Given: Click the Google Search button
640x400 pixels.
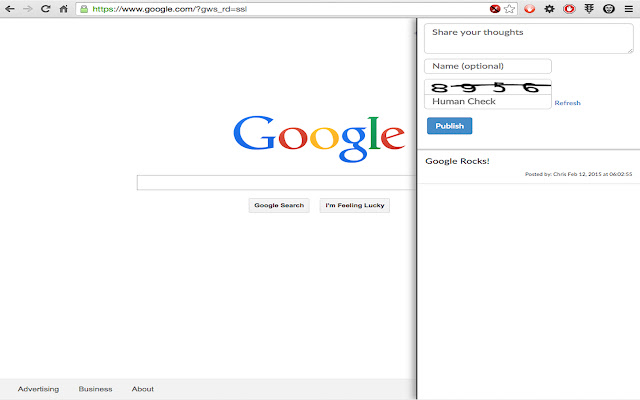Looking at the screenshot, I should click(x=279, y=205).
